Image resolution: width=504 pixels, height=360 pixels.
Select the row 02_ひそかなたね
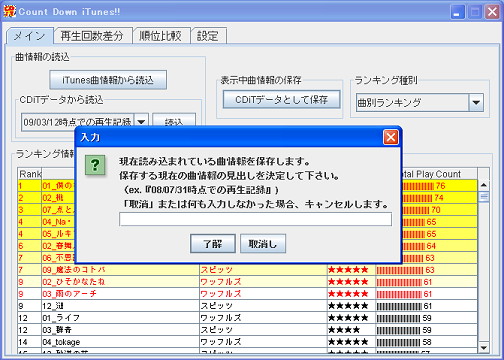pos(248,282)
